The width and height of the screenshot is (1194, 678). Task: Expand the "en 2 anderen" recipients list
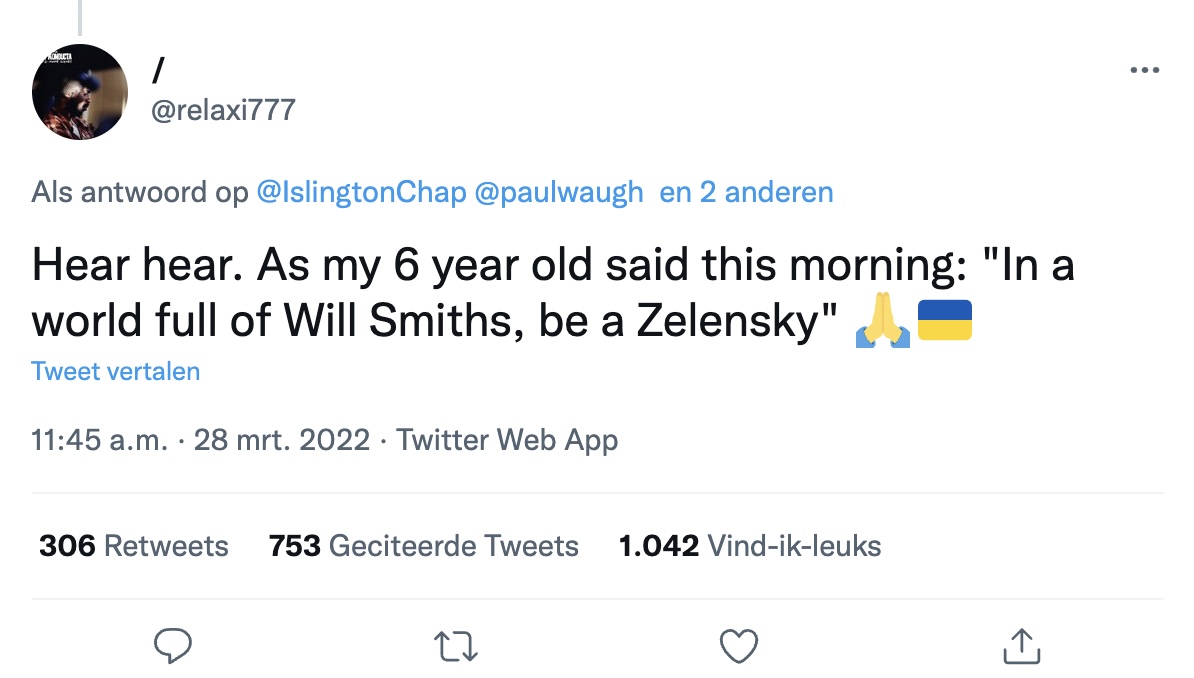(746, 192)
